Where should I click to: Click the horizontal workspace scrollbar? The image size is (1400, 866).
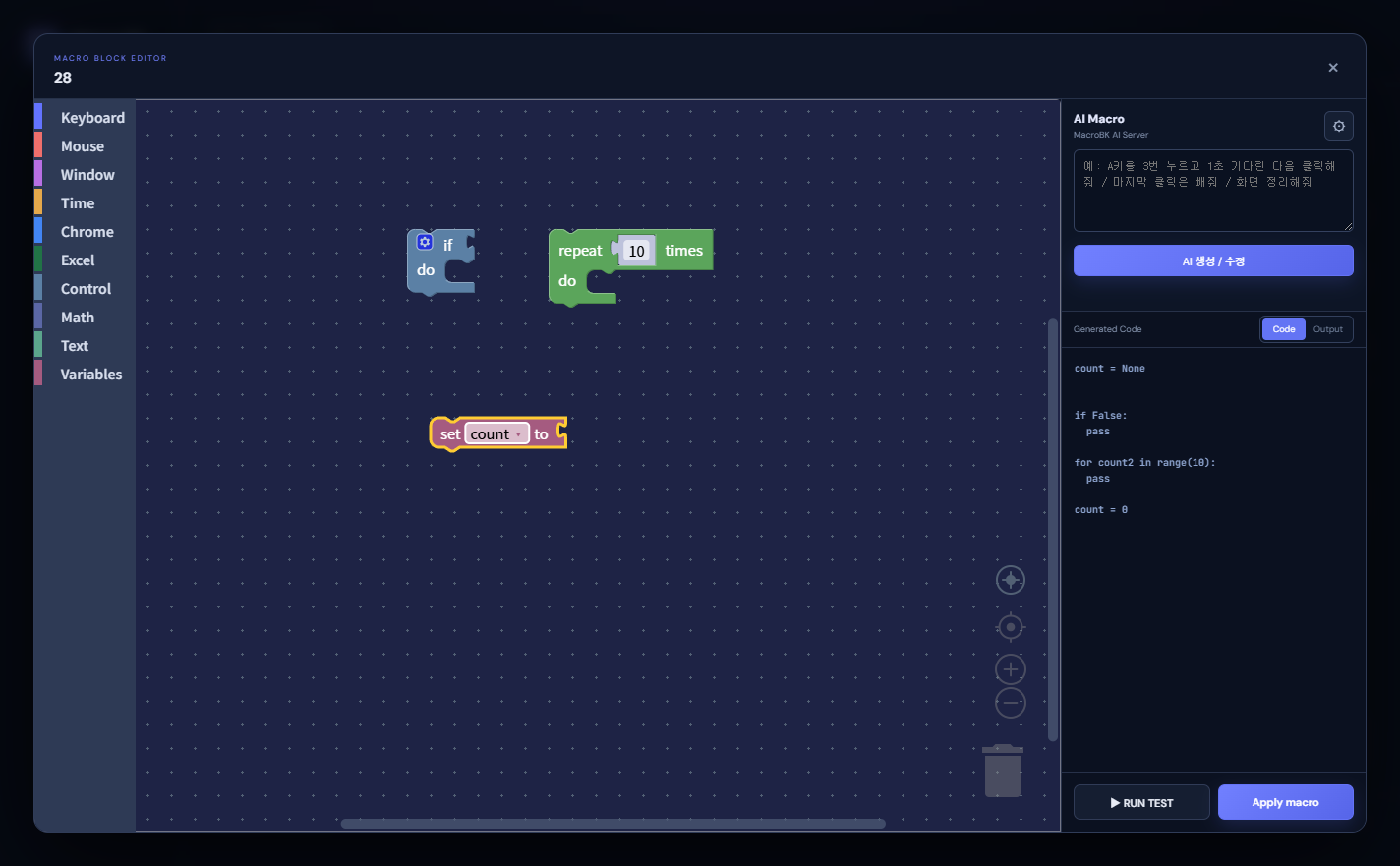[x=612, y=824]
